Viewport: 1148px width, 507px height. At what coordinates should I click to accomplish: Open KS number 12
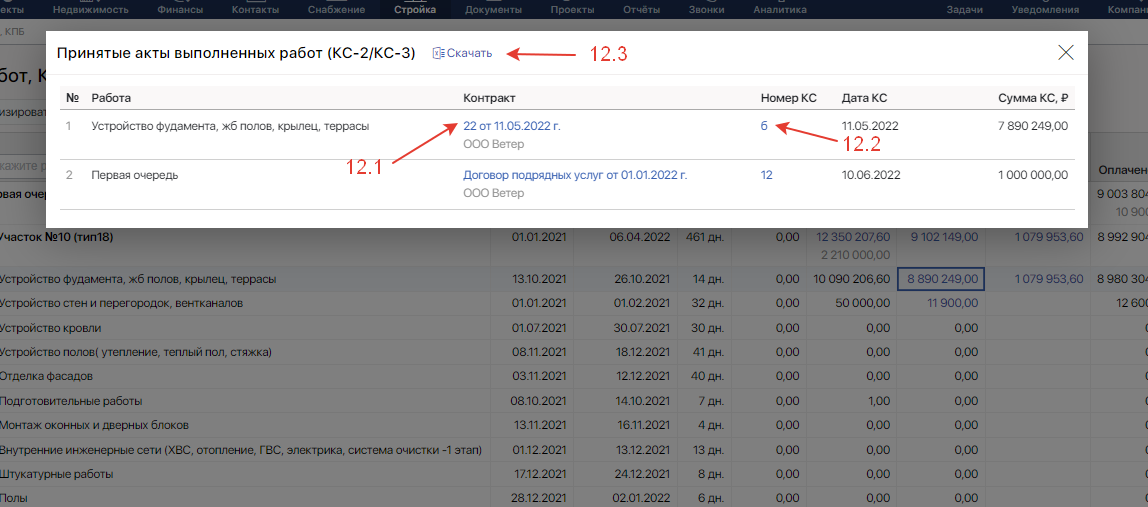766,175
